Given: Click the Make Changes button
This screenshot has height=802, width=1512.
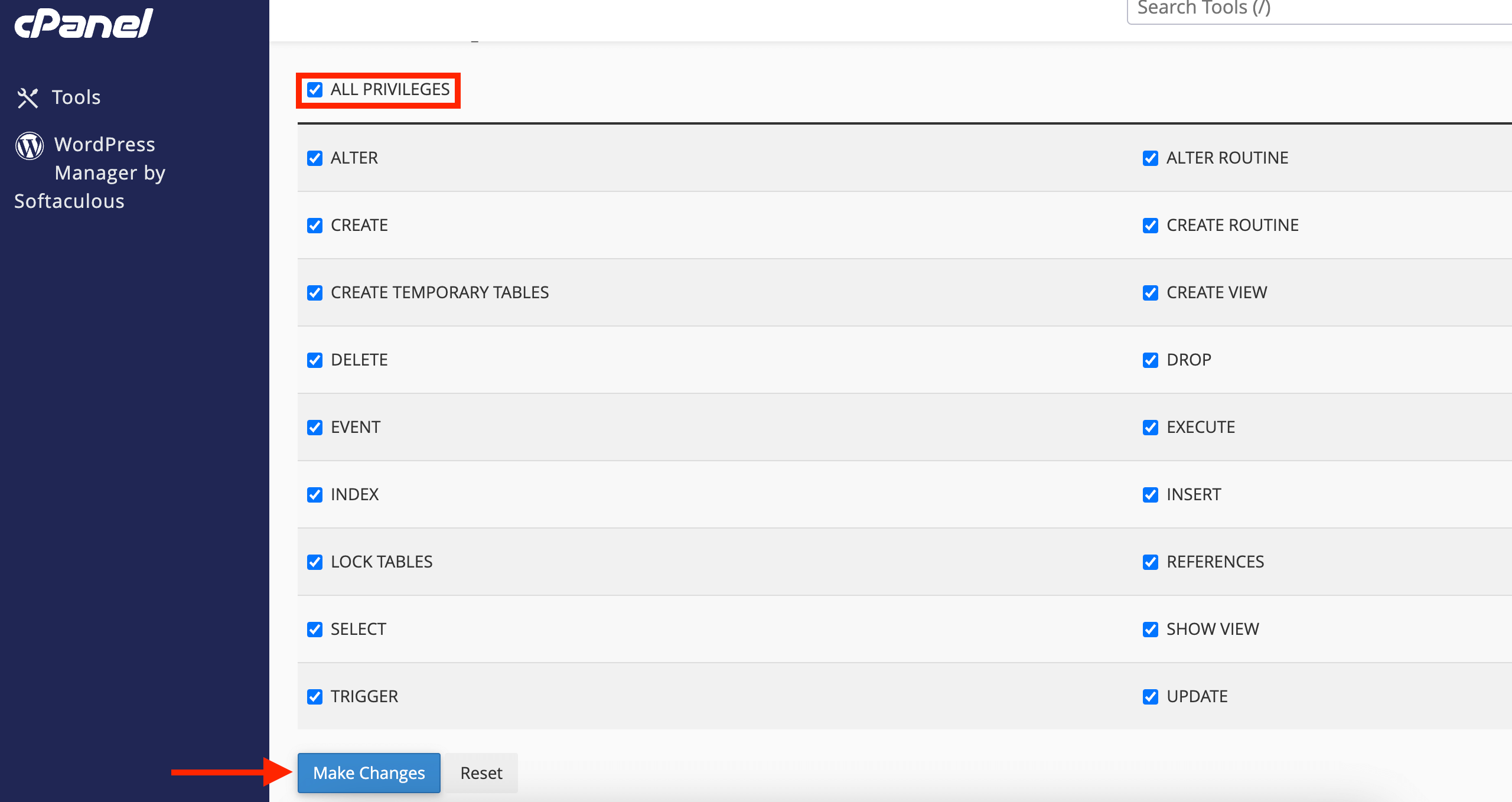Looking at the screenshot, I should coord(369,772).
